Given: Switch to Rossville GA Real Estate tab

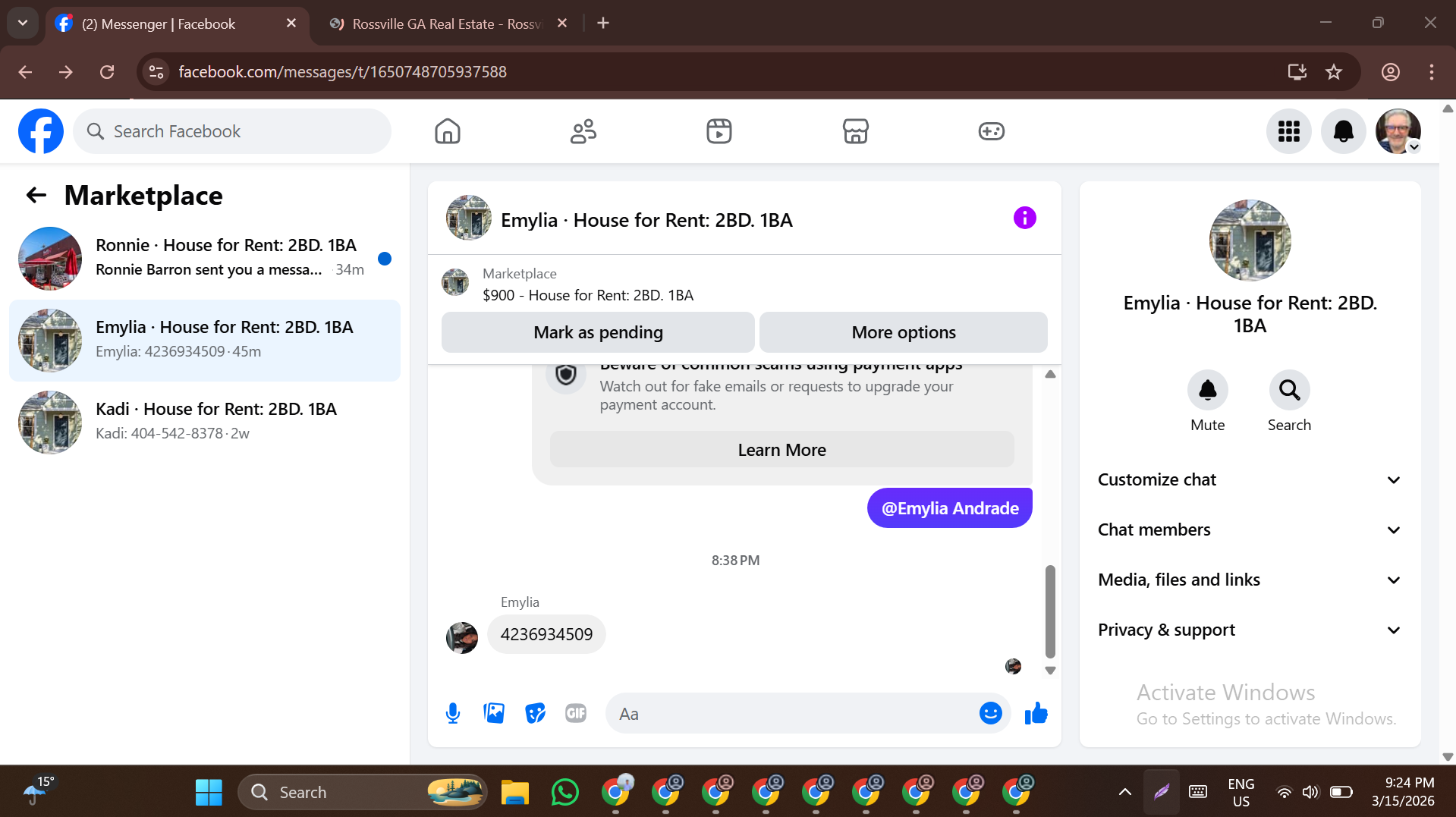Looking at the screenshot, I should [448, 24].
